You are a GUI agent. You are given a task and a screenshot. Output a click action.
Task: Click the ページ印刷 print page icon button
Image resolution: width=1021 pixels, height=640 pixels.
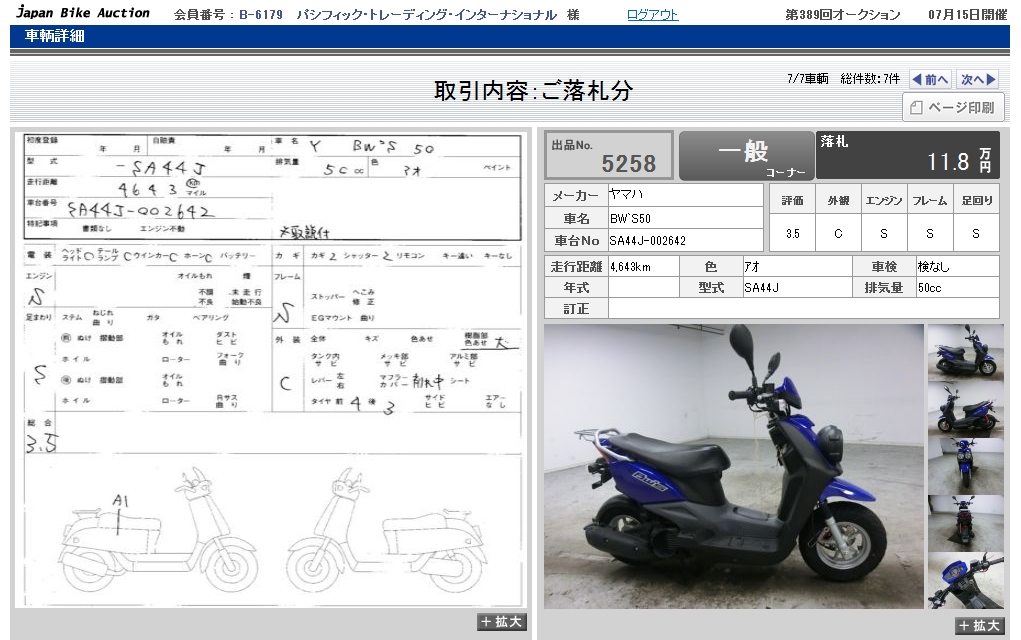(x=951, y=107)
